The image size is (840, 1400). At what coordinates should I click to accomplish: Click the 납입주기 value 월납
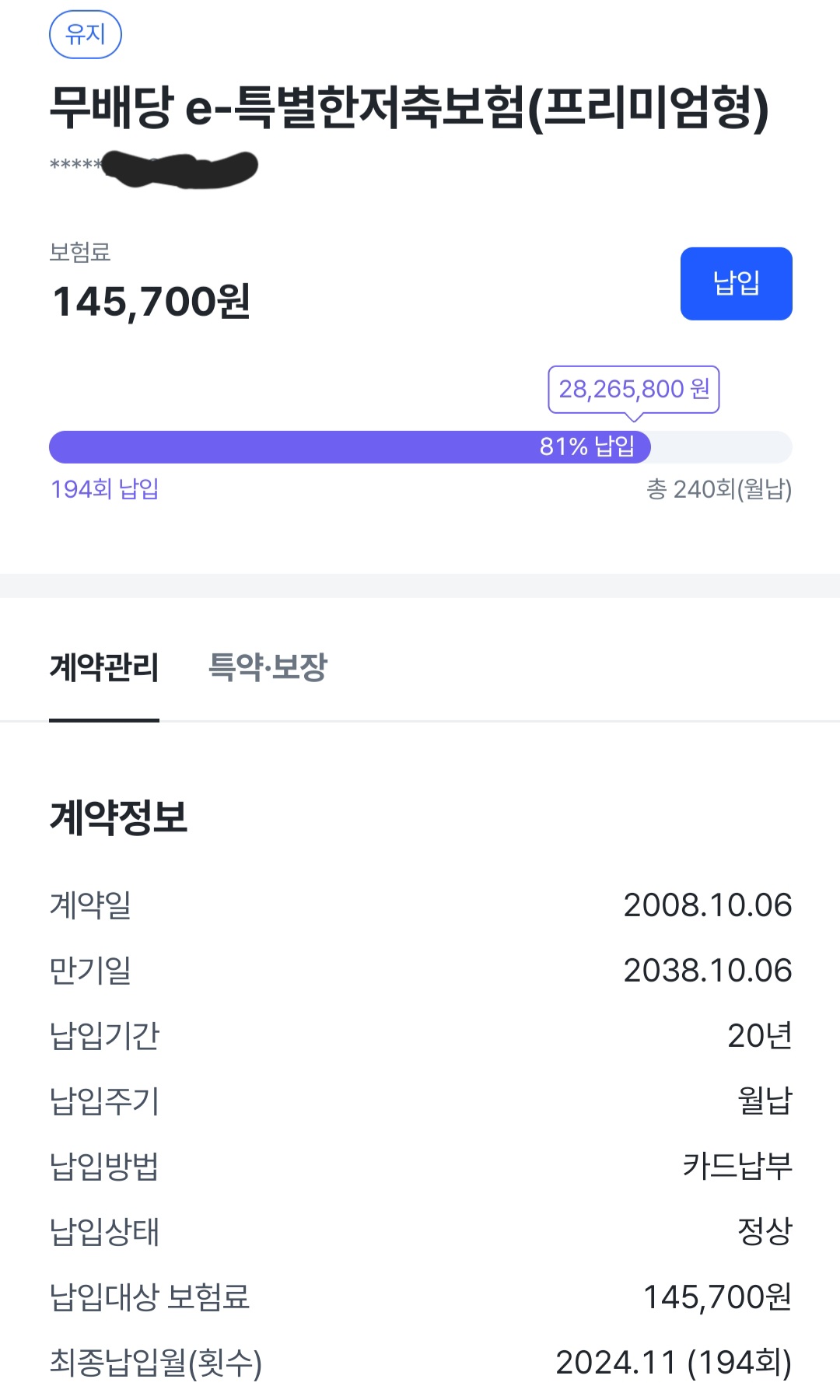(764, 1101)
